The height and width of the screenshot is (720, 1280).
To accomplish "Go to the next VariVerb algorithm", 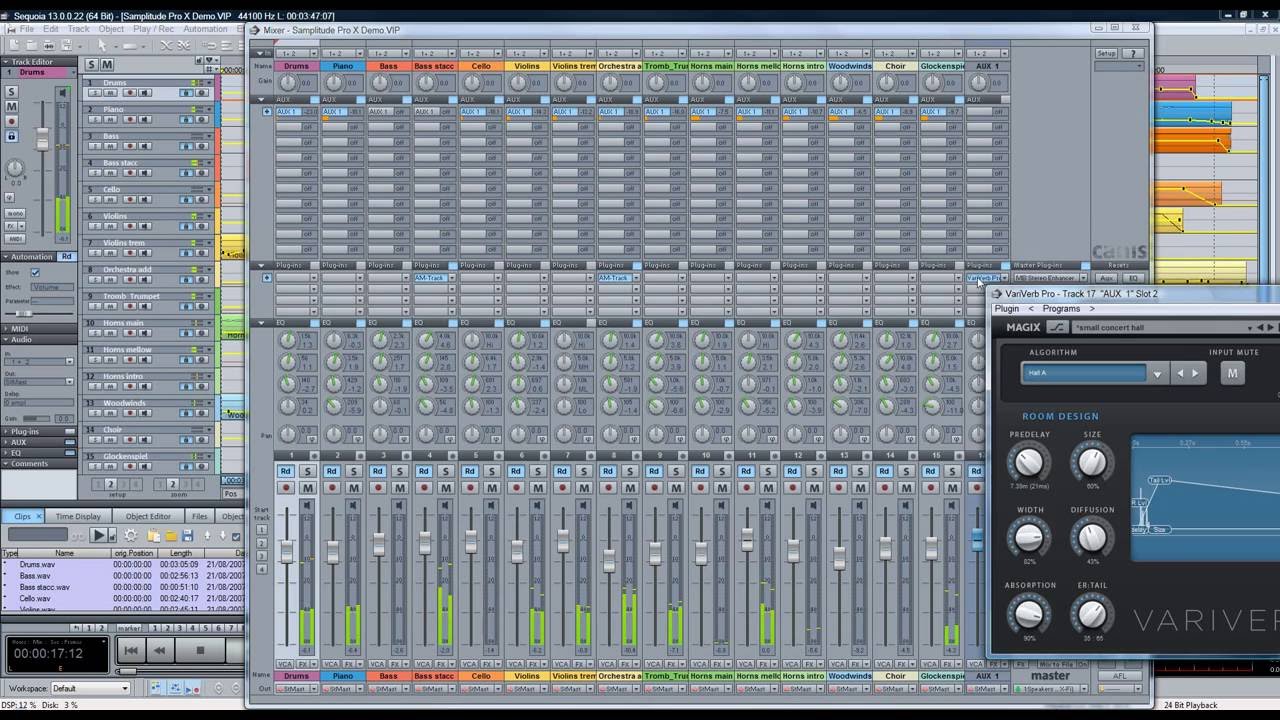I will [1195, 373].
